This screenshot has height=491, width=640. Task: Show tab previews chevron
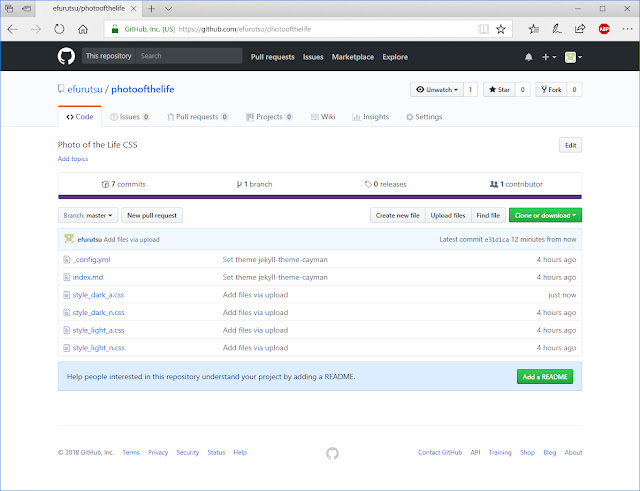[168, 9]
